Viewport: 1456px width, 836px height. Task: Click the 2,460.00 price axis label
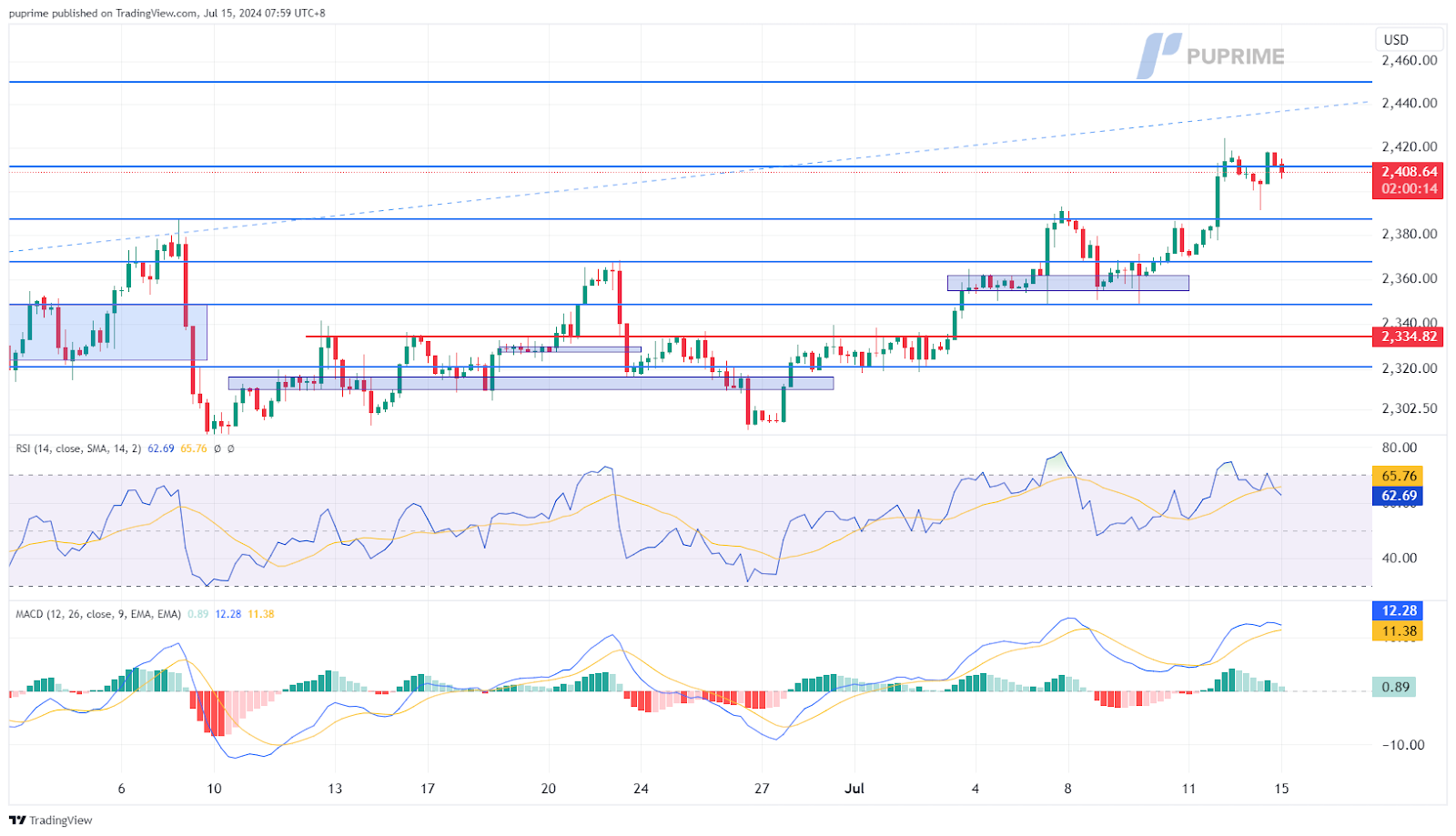tap(1409, 60)
